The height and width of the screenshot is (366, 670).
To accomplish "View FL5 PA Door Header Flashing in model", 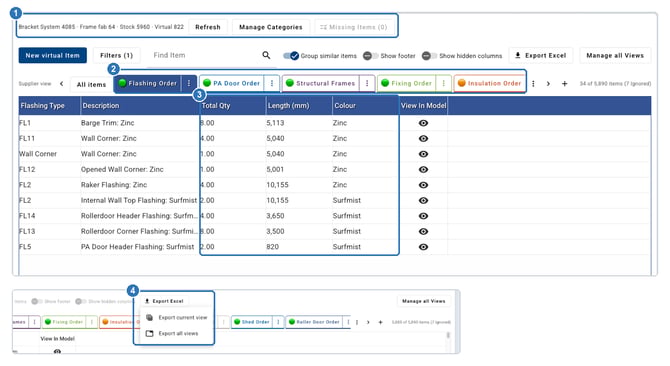I will coord(423,247).
